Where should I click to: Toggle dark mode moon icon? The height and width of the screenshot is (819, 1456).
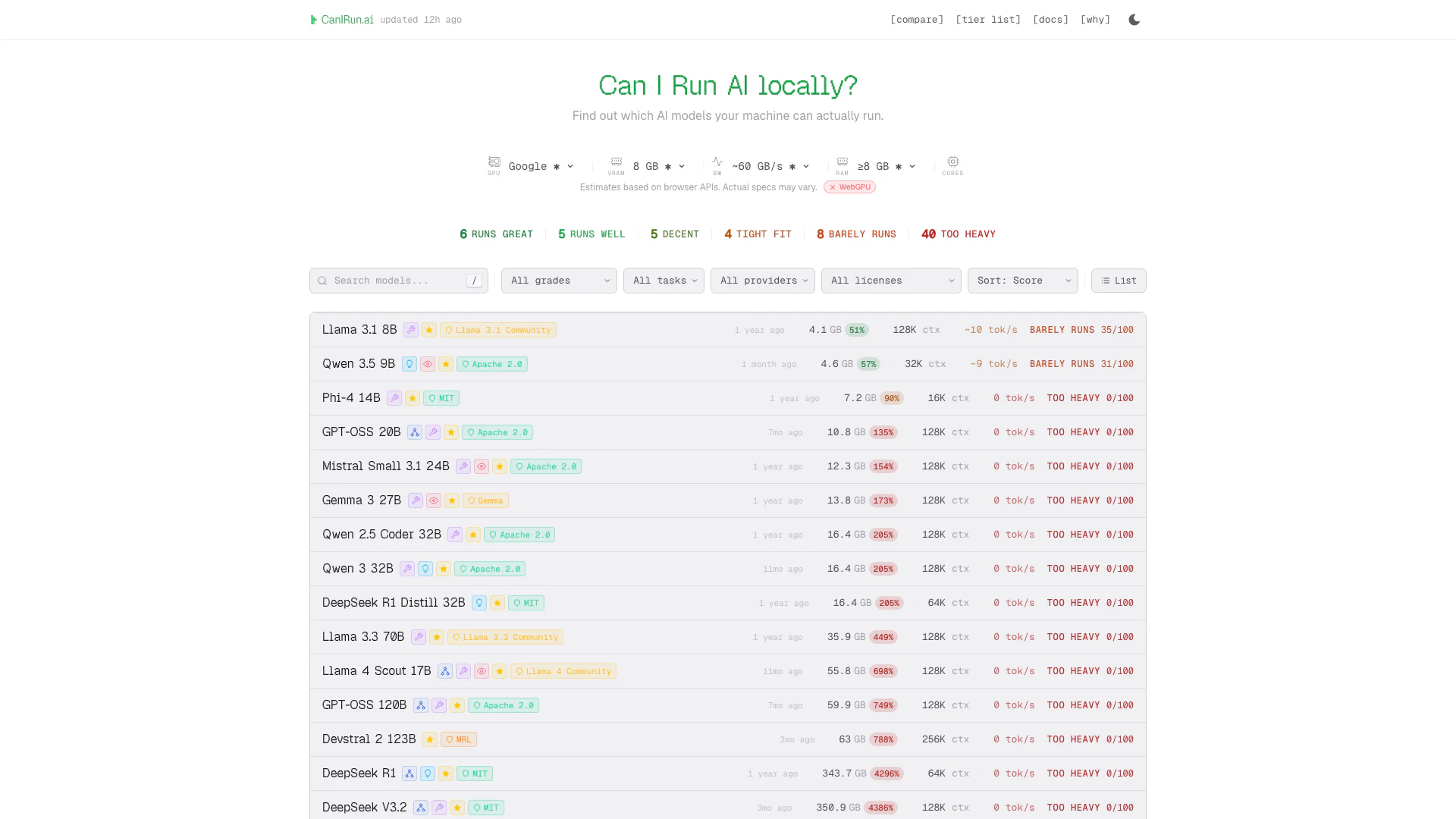pyautogui.click(x=1134, y=20)
